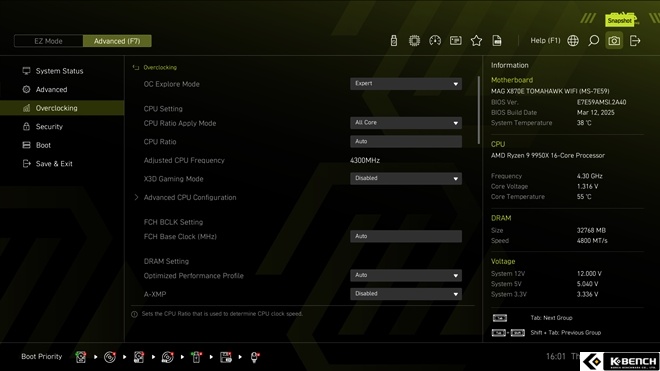
Task: Click the info icon beside the CPU Ratio hint
Action: [x=134, y=314]
